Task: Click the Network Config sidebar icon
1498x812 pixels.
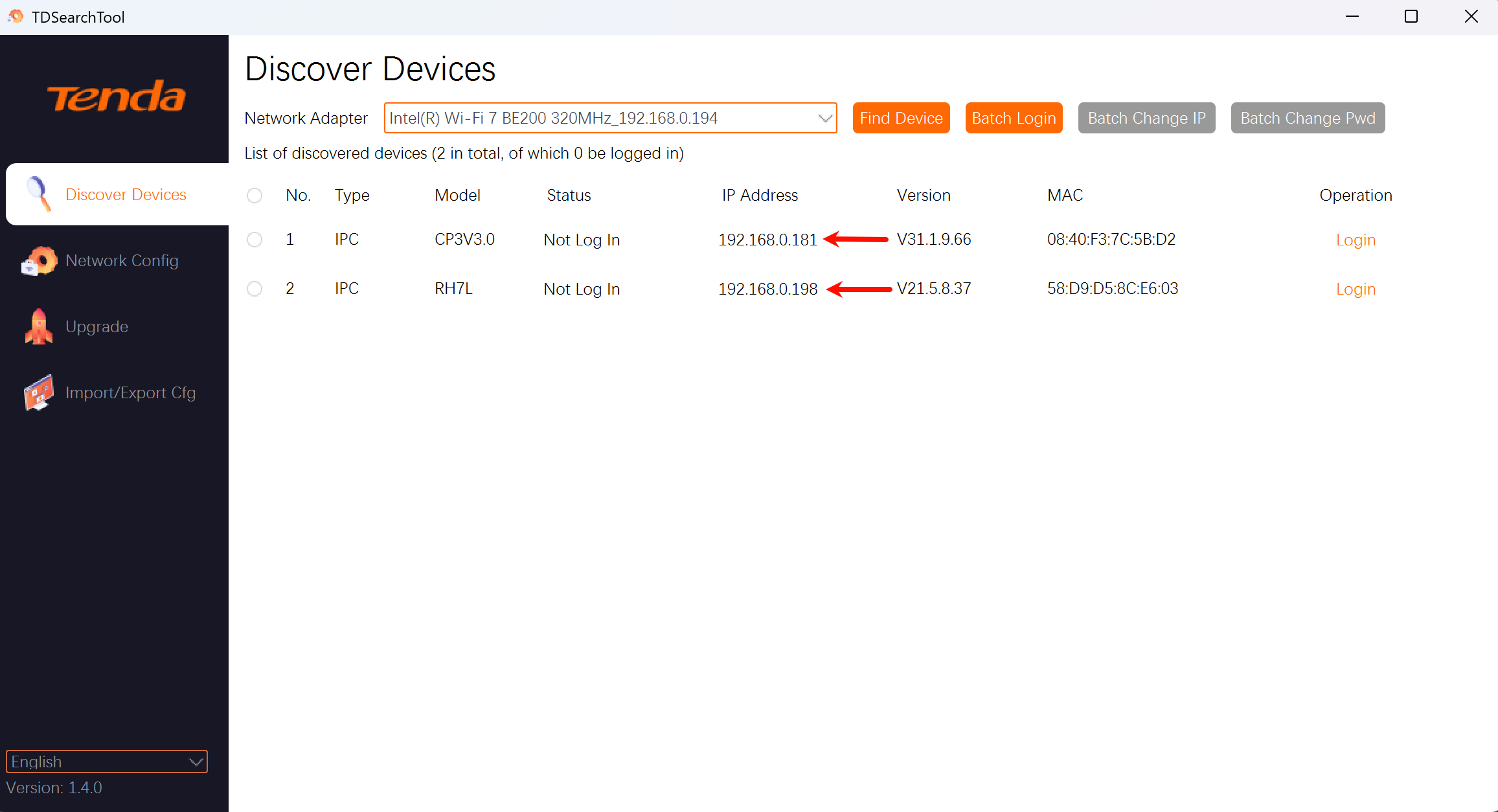Action: pyautogui.click(x=39, y=261)
